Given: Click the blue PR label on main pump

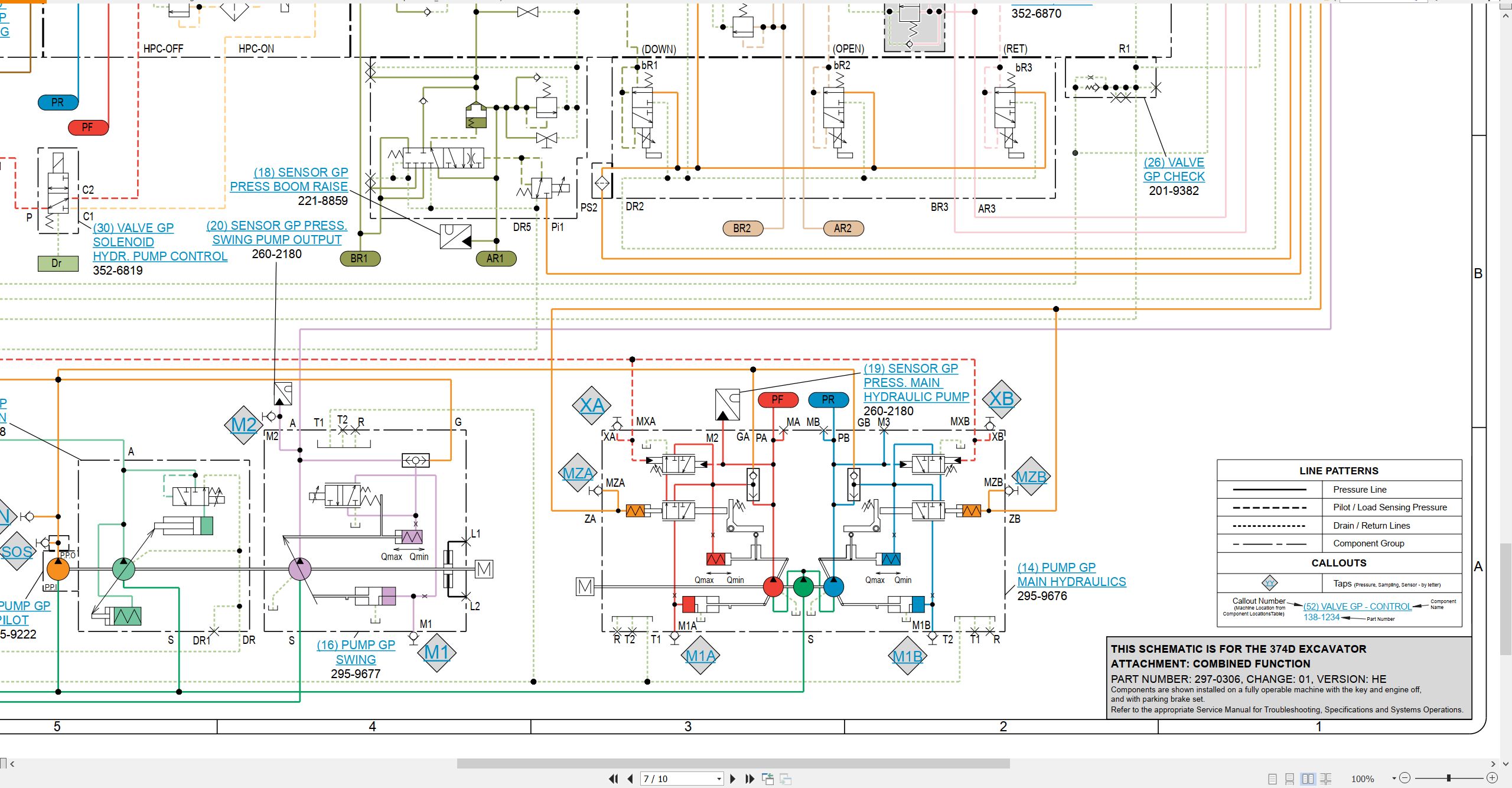Looking at the screenshot, I should pyautogui.click(x=828, y=400).
